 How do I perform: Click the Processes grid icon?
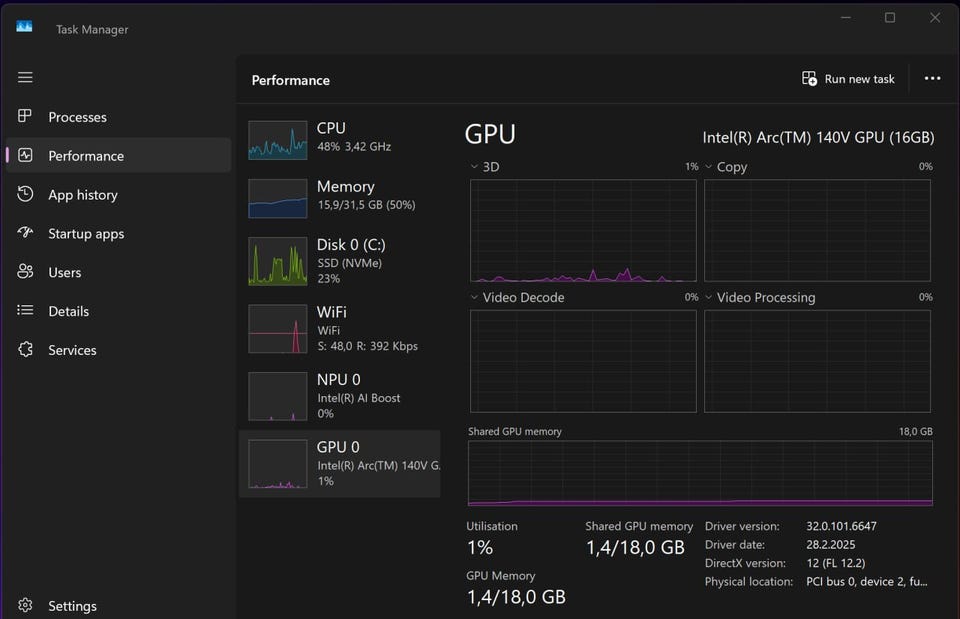[x=26, y=117]
